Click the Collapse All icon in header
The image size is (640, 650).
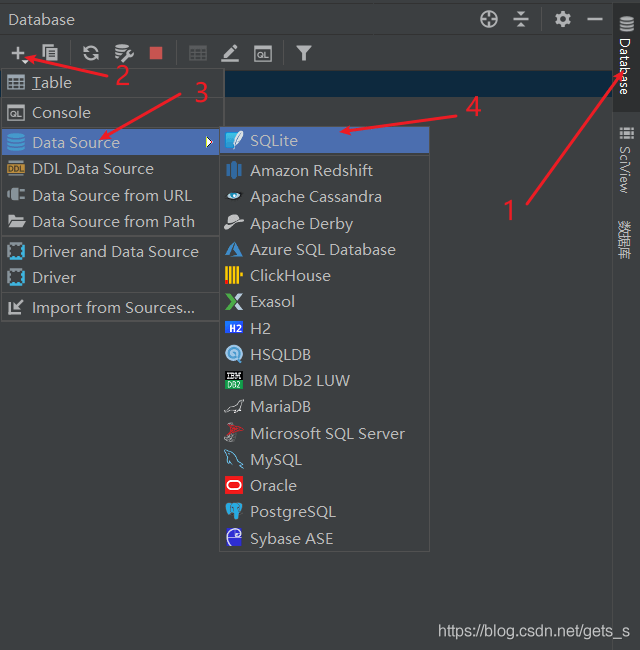pos(521,19)
